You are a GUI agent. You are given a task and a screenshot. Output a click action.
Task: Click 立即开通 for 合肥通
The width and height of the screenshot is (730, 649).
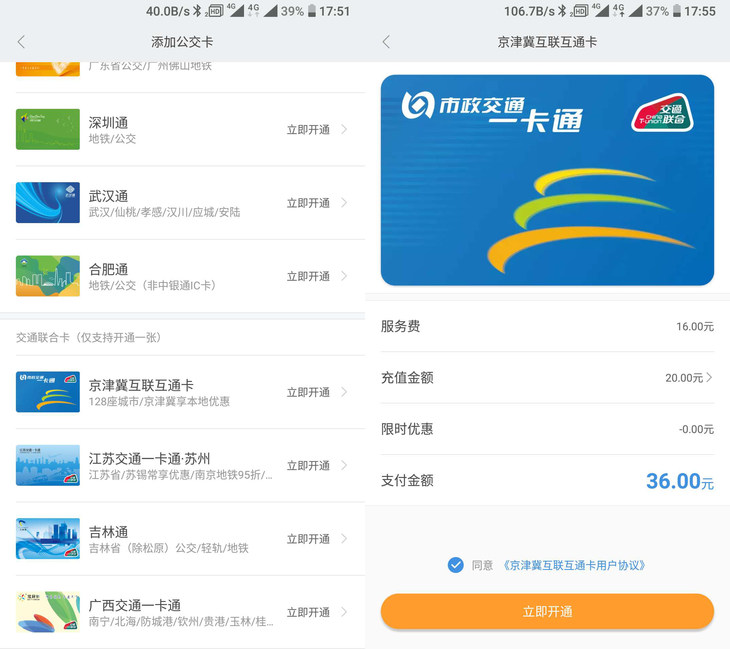[308, 277]
